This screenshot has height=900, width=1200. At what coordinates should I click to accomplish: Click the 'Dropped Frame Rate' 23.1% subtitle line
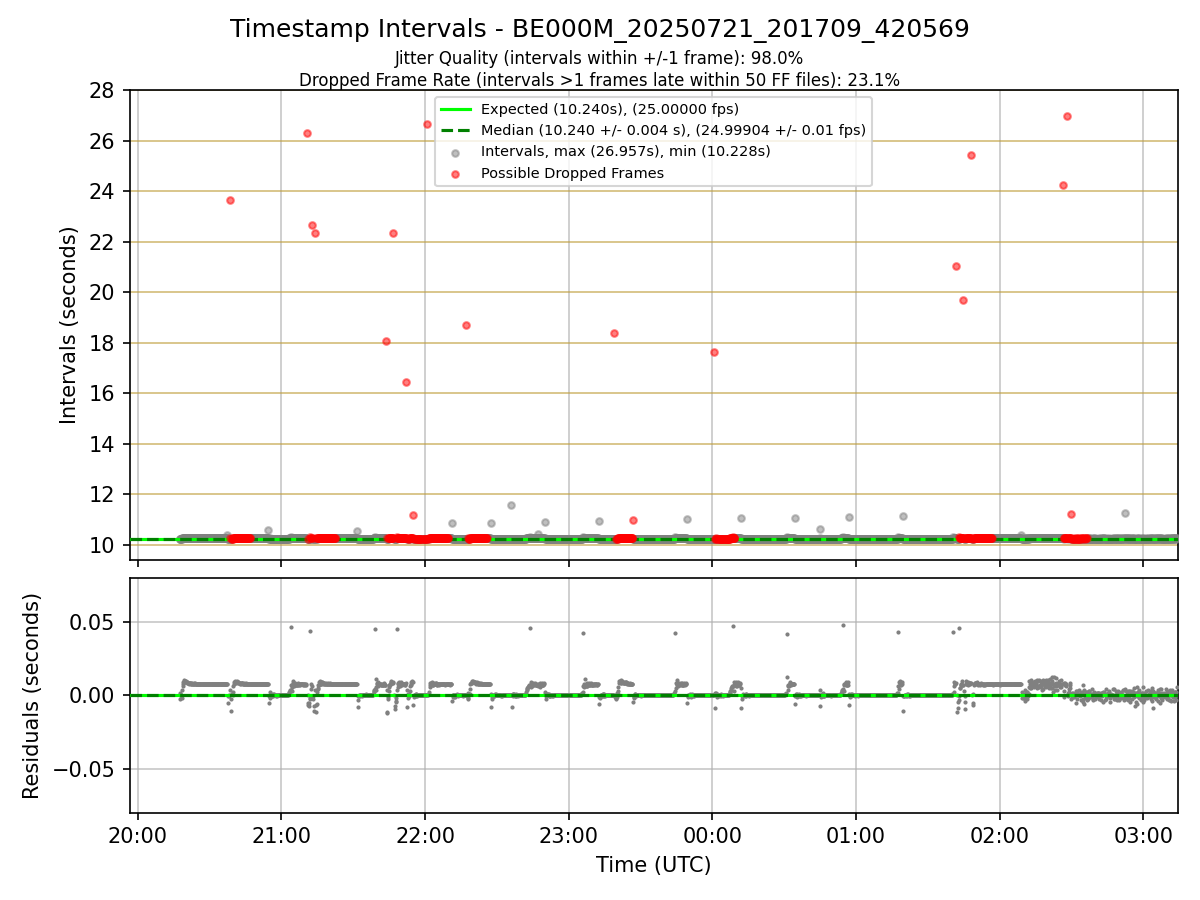click(599, 79)
